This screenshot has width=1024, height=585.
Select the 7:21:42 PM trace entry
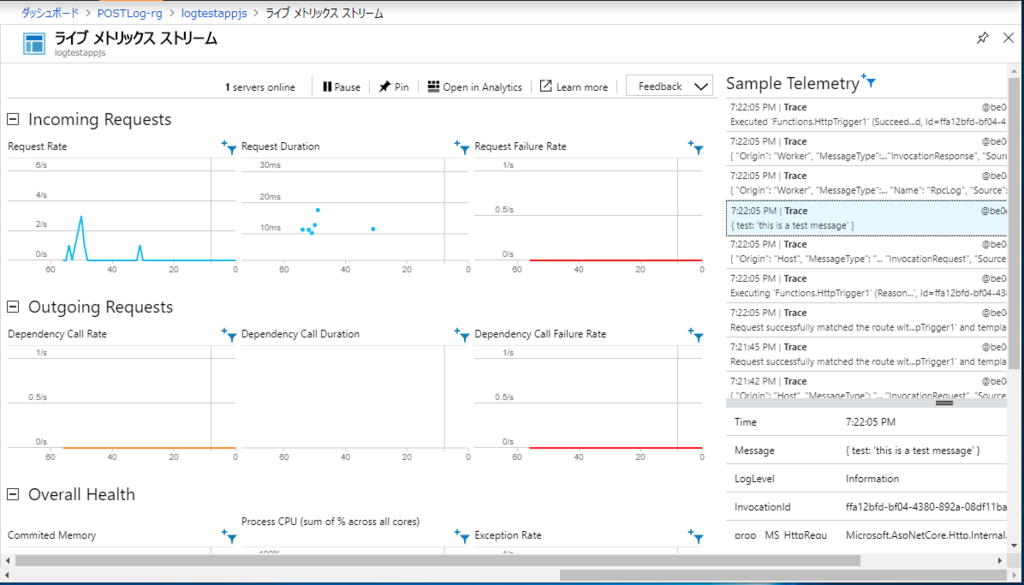click(x=866, y=387)
